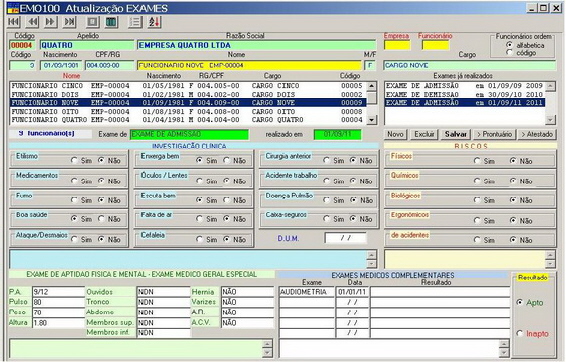Click the yellow Funcionário input field
The width and height of the screenshot is (566, 362).
435,45
